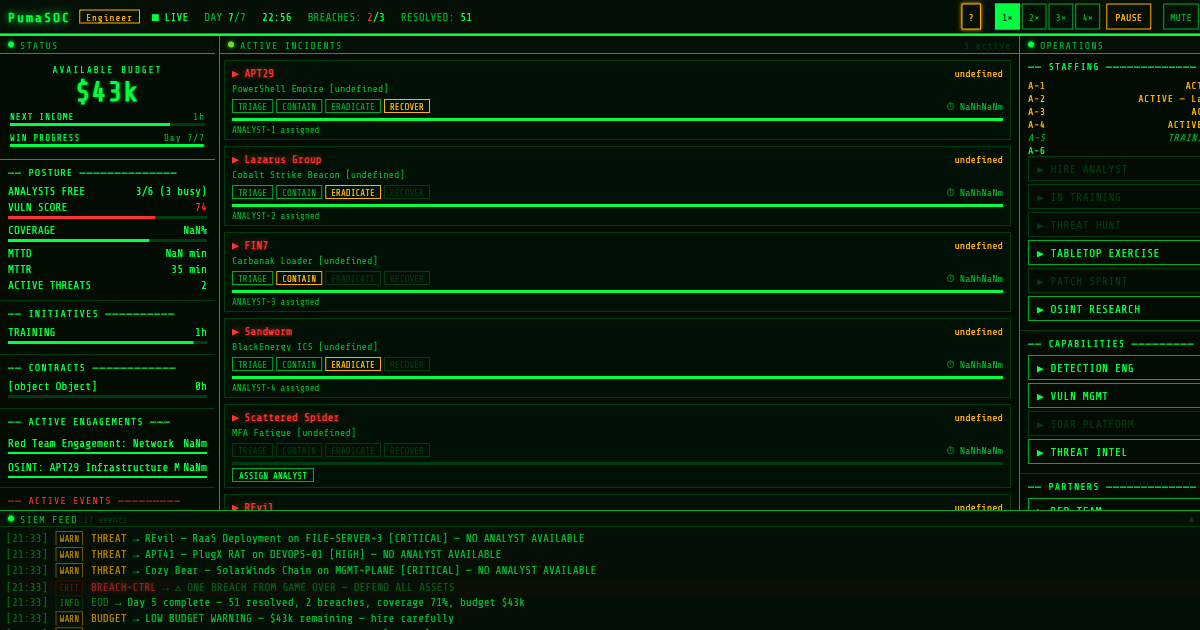Click the green dot beside OPERATIONS header

[1031, 45]
